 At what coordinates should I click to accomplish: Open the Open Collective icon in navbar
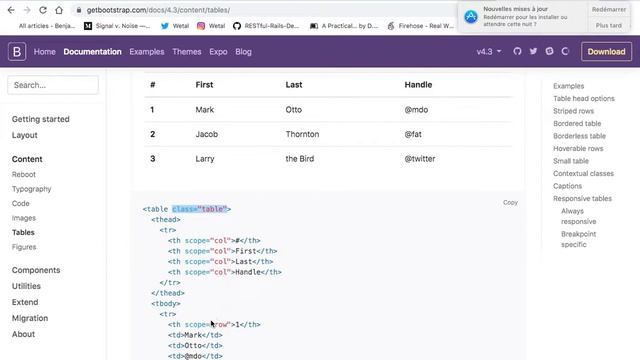565,51
